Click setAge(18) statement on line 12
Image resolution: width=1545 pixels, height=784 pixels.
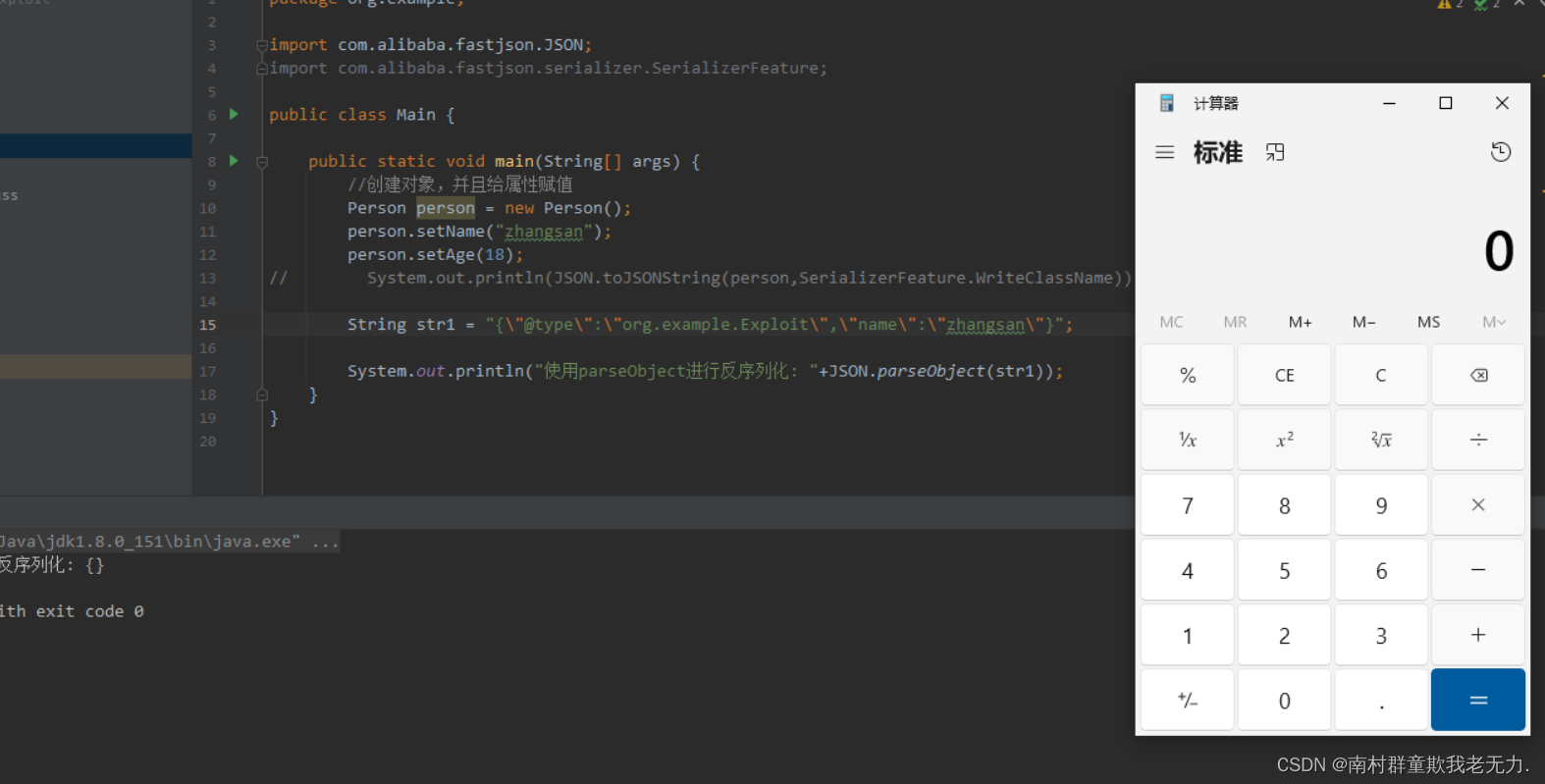pyautogui.click(x=435, y=255)
